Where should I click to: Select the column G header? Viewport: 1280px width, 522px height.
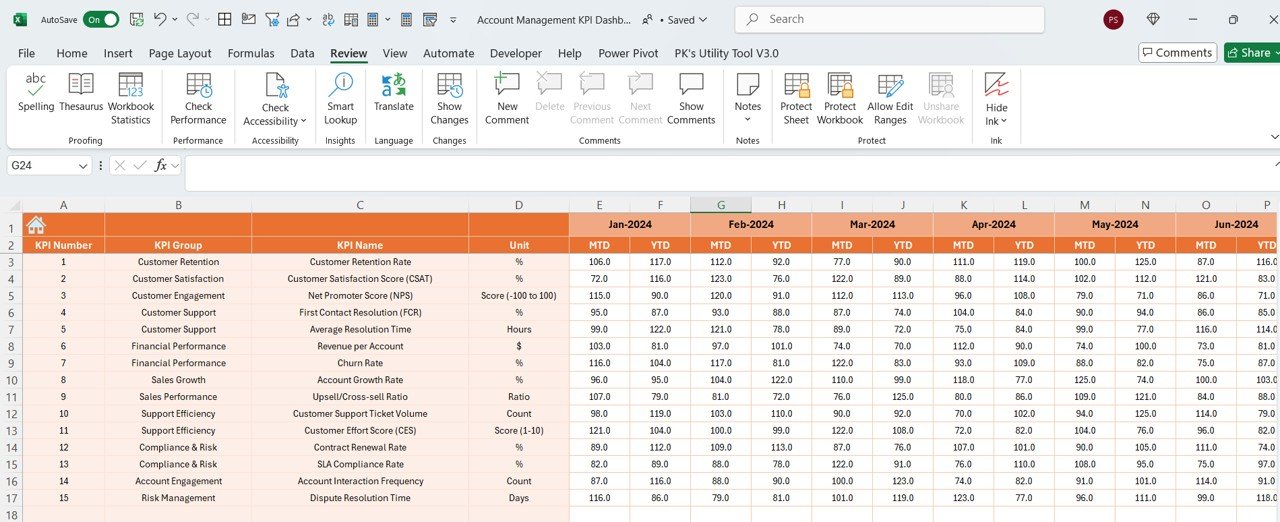(721, 205)
